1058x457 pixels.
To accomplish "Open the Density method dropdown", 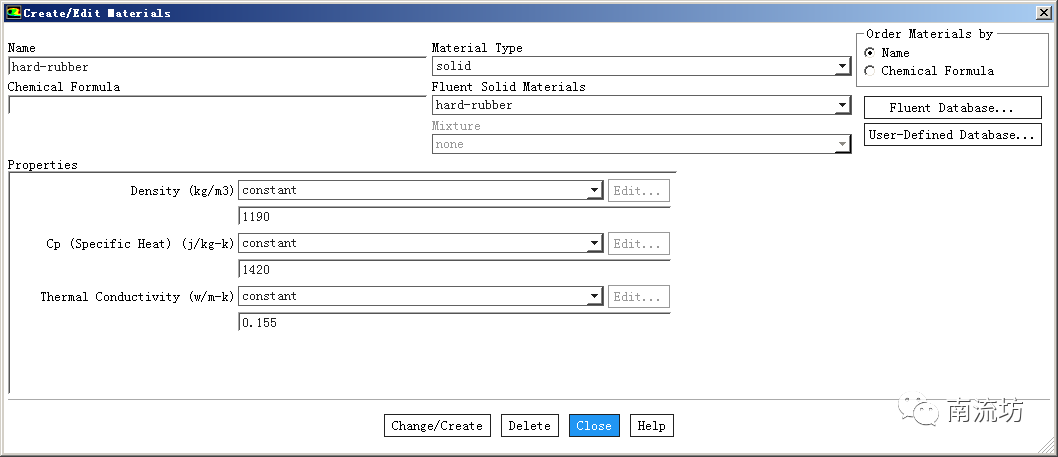I will tap(420, 190).
